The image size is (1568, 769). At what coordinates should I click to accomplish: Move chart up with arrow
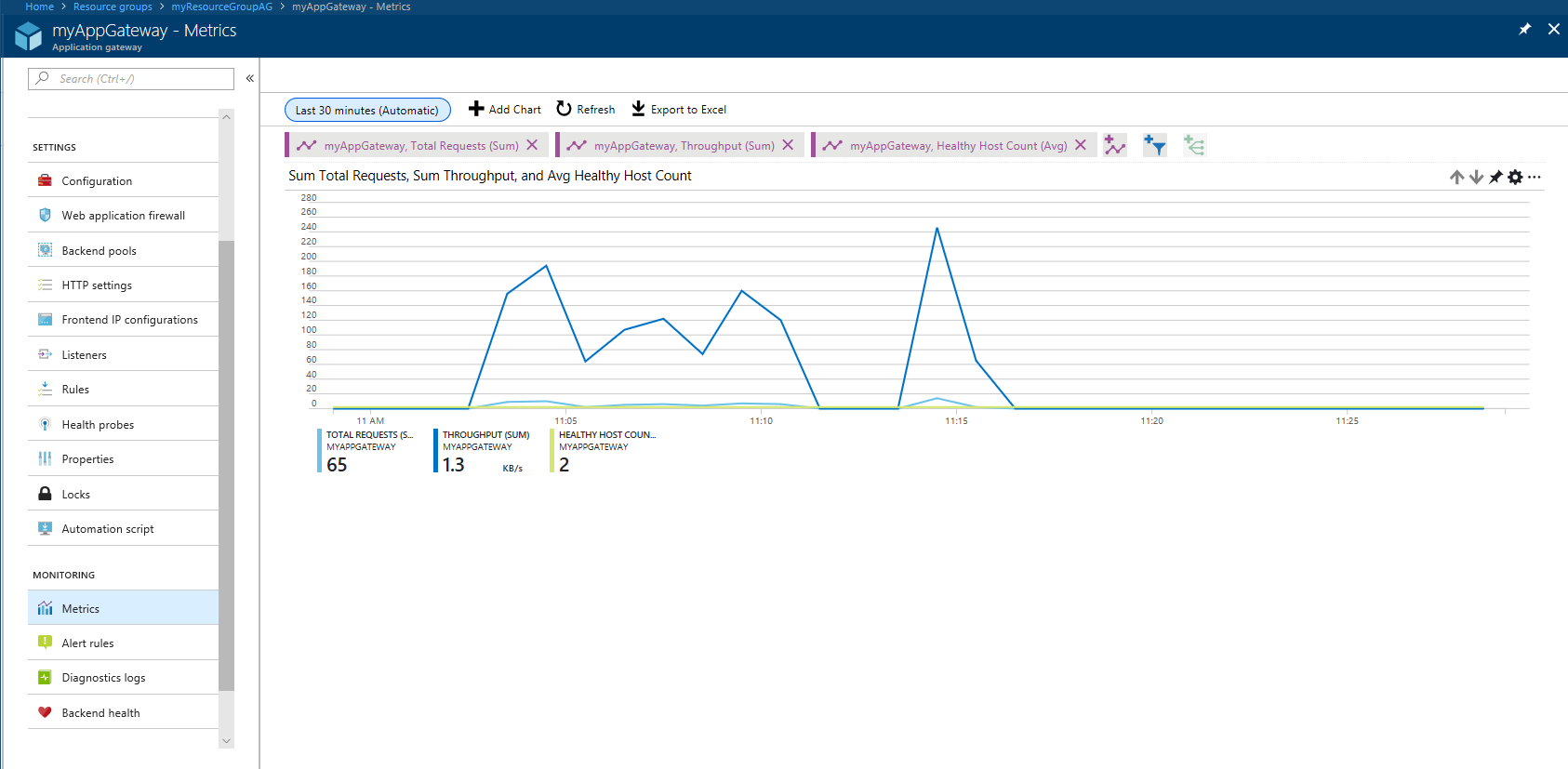point(1456,177)
